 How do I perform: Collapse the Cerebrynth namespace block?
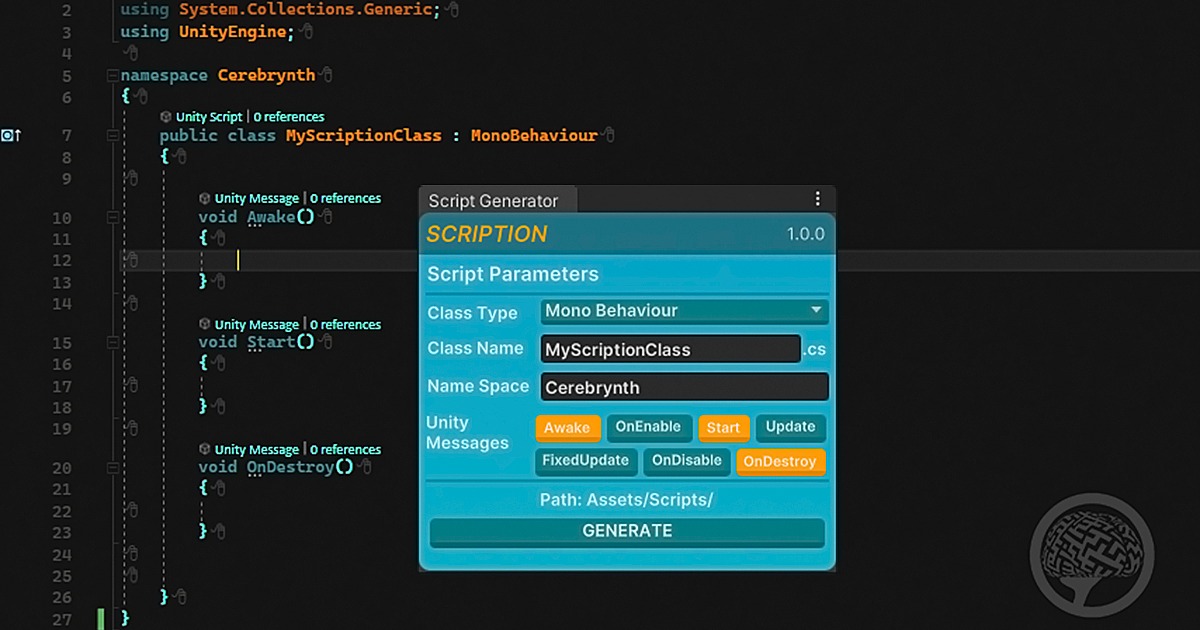tap(112, 76)
